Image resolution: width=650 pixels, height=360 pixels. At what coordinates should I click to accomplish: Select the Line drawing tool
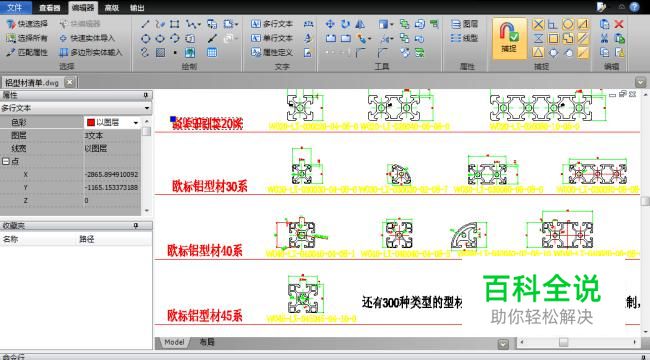click(146, 24)
